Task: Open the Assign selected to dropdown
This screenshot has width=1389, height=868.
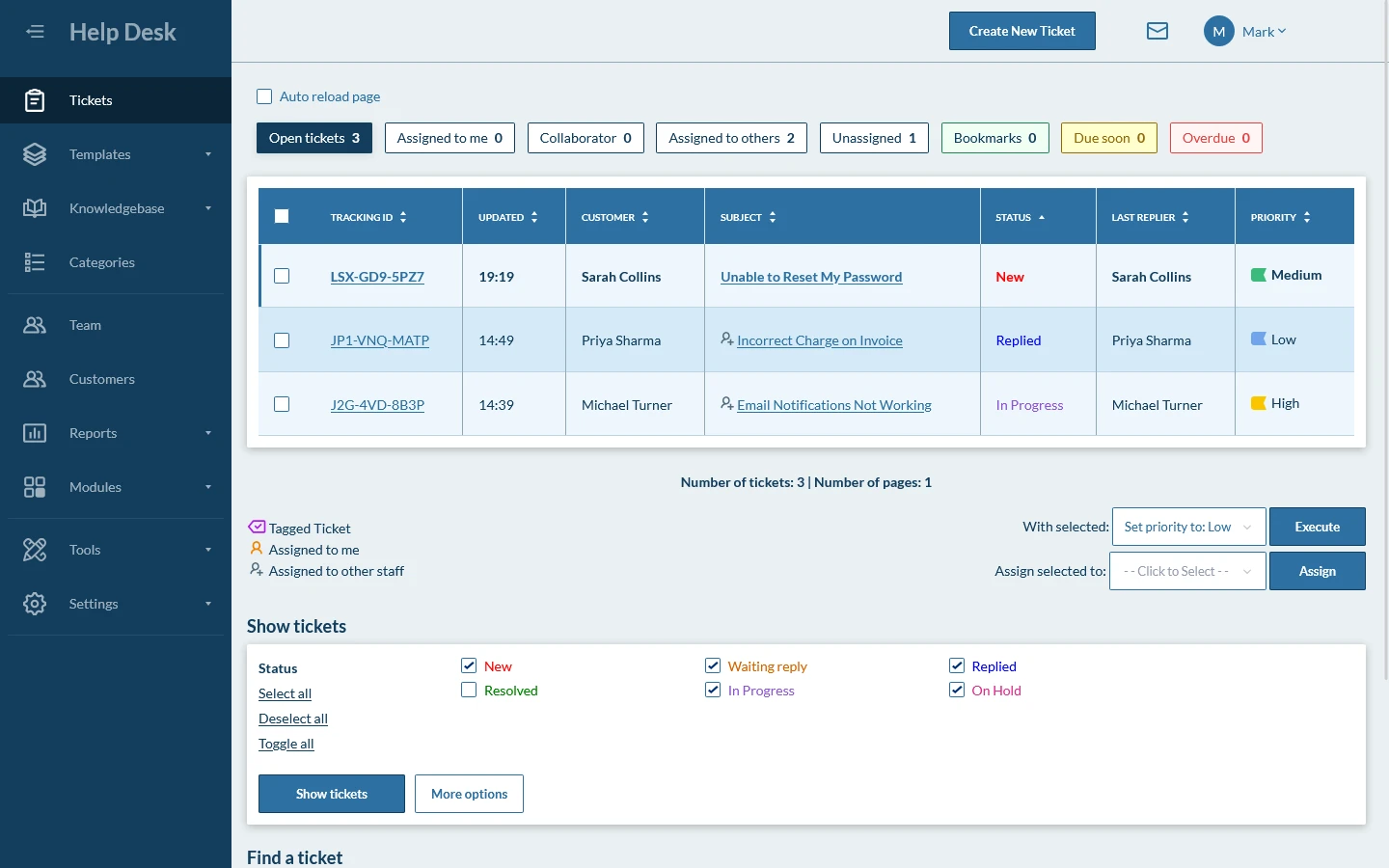Action: point(1186,571)
